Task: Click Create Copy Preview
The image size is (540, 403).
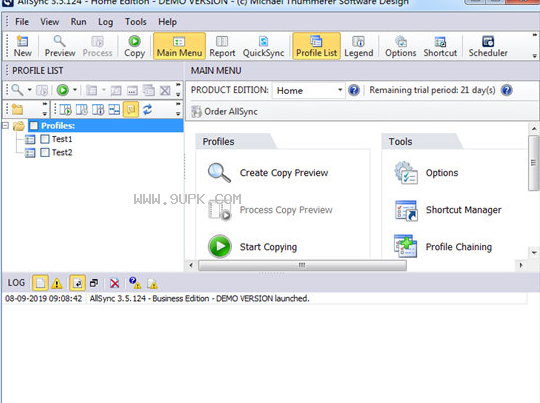Action: [268, 173]
